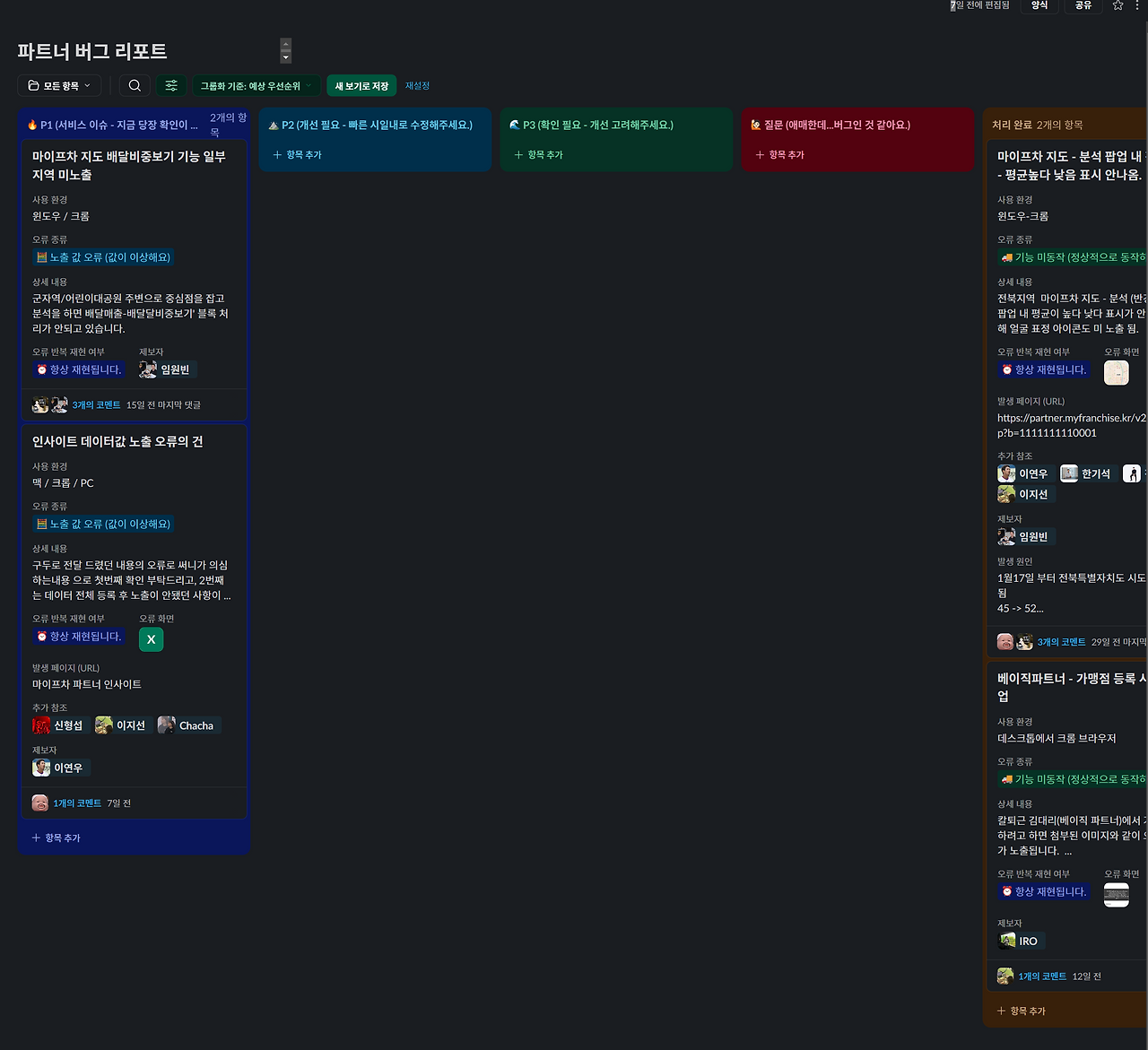Click 항상 재현됩니다 tag in 분석 팝업 card

pos(1043,369)
